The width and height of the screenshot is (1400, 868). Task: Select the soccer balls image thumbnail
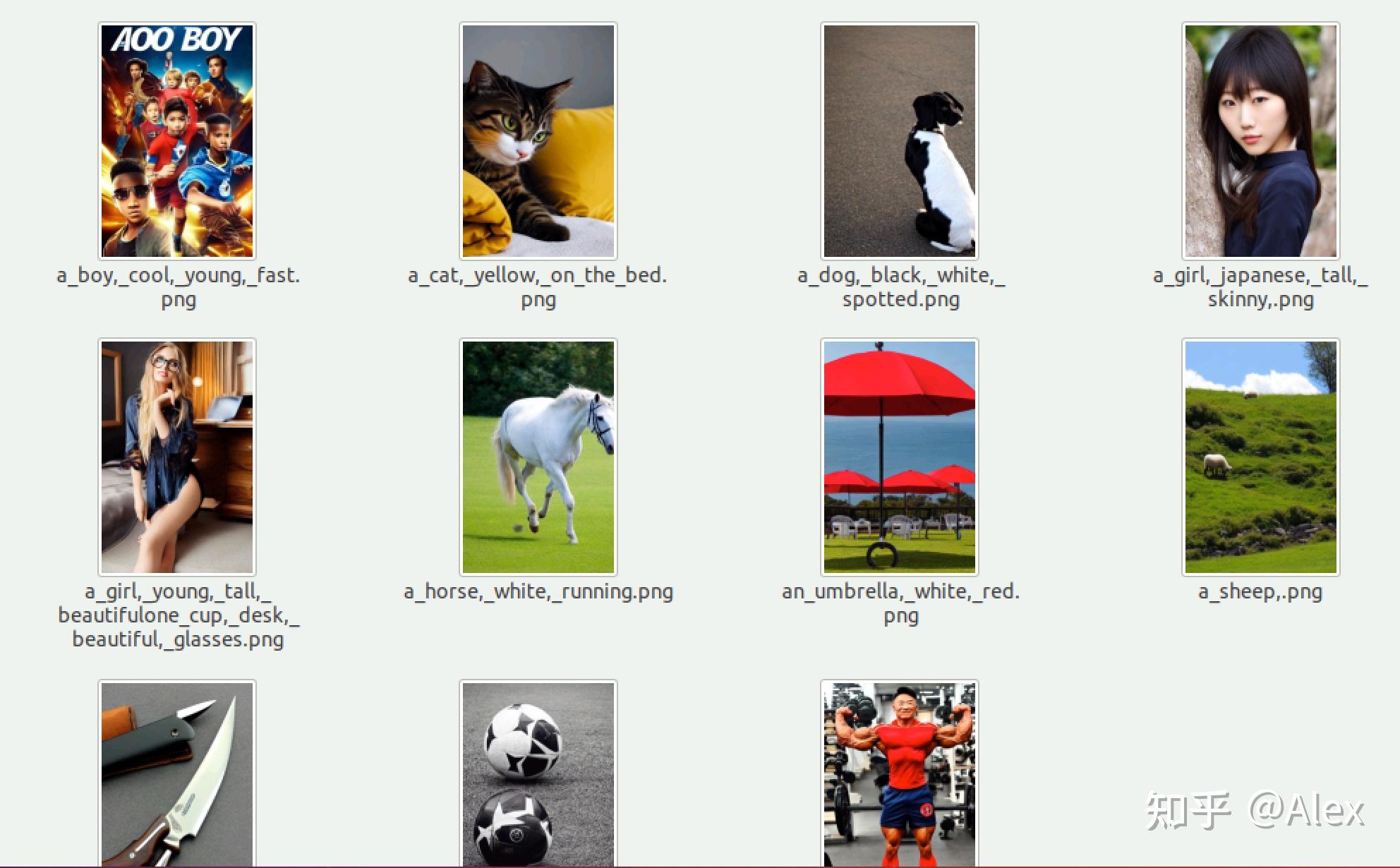tap(538, 773)
